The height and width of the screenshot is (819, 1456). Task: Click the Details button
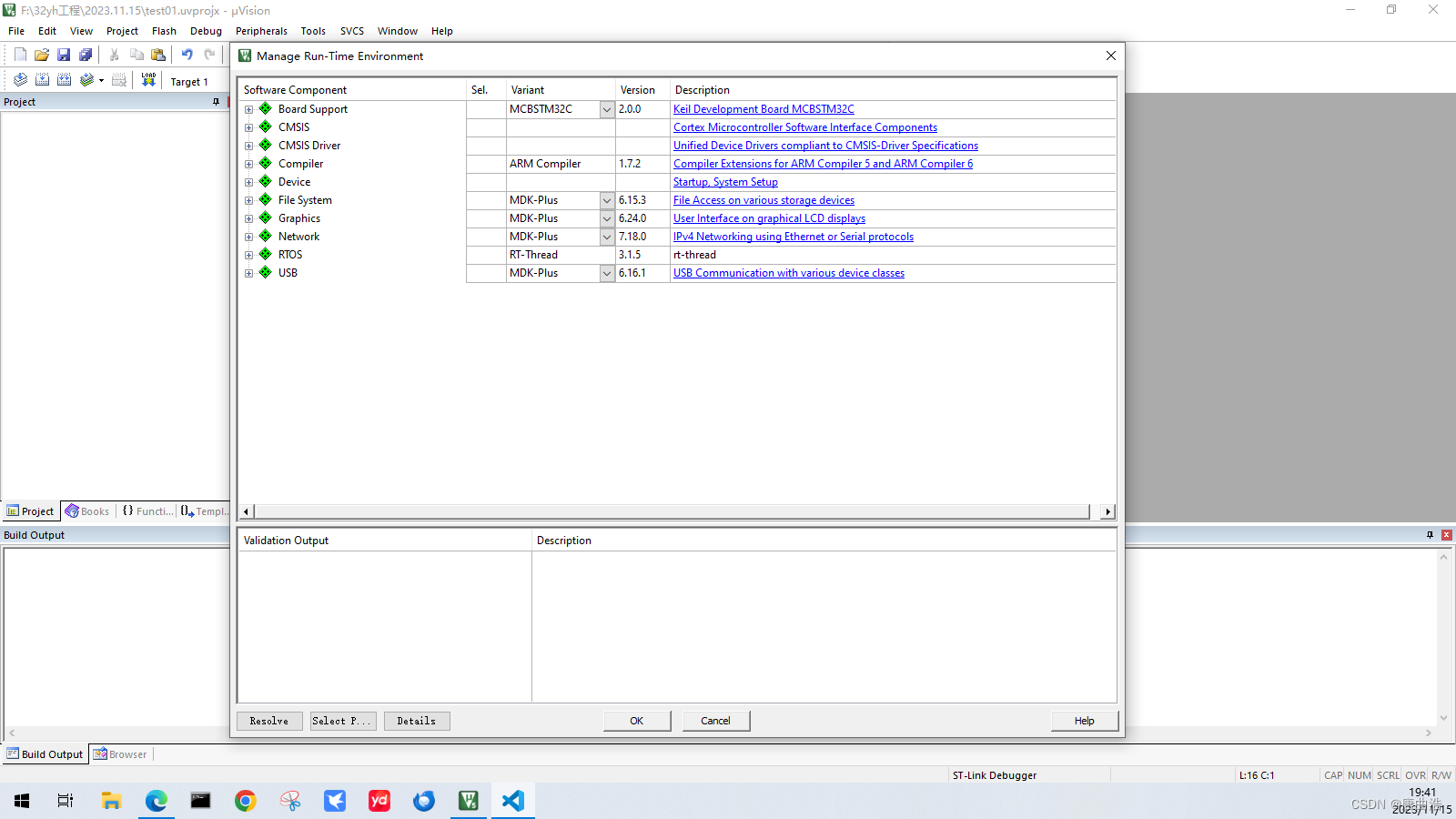417,721
